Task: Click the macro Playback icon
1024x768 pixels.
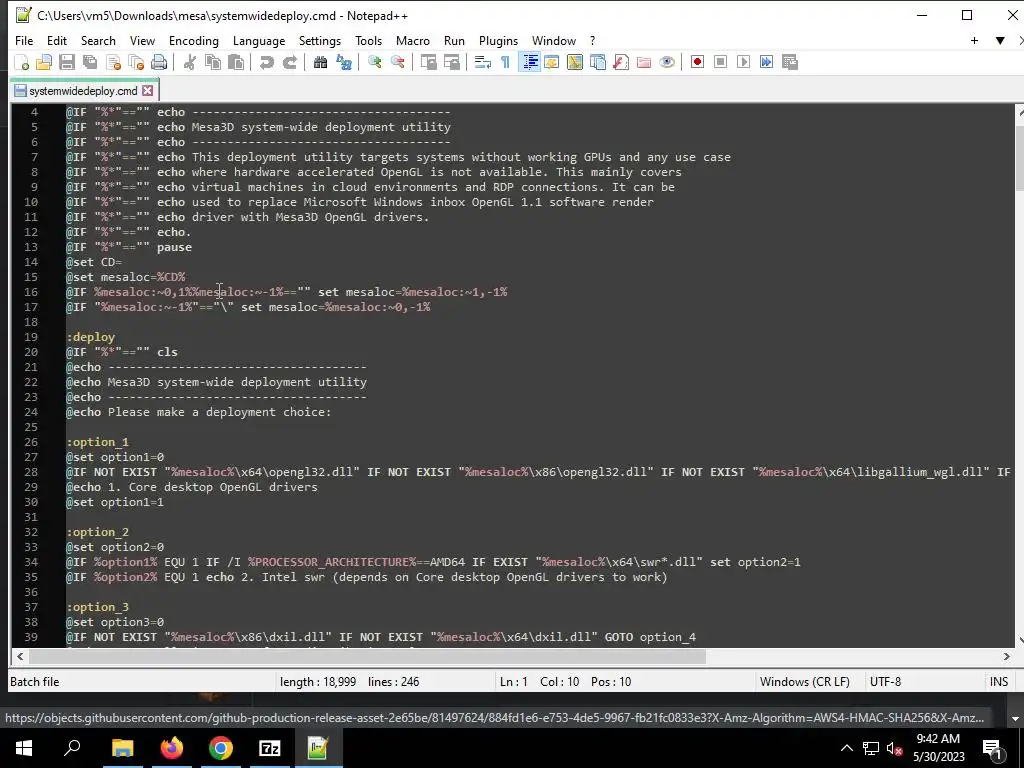Action: pyautogui.click(x=743, y=62)
